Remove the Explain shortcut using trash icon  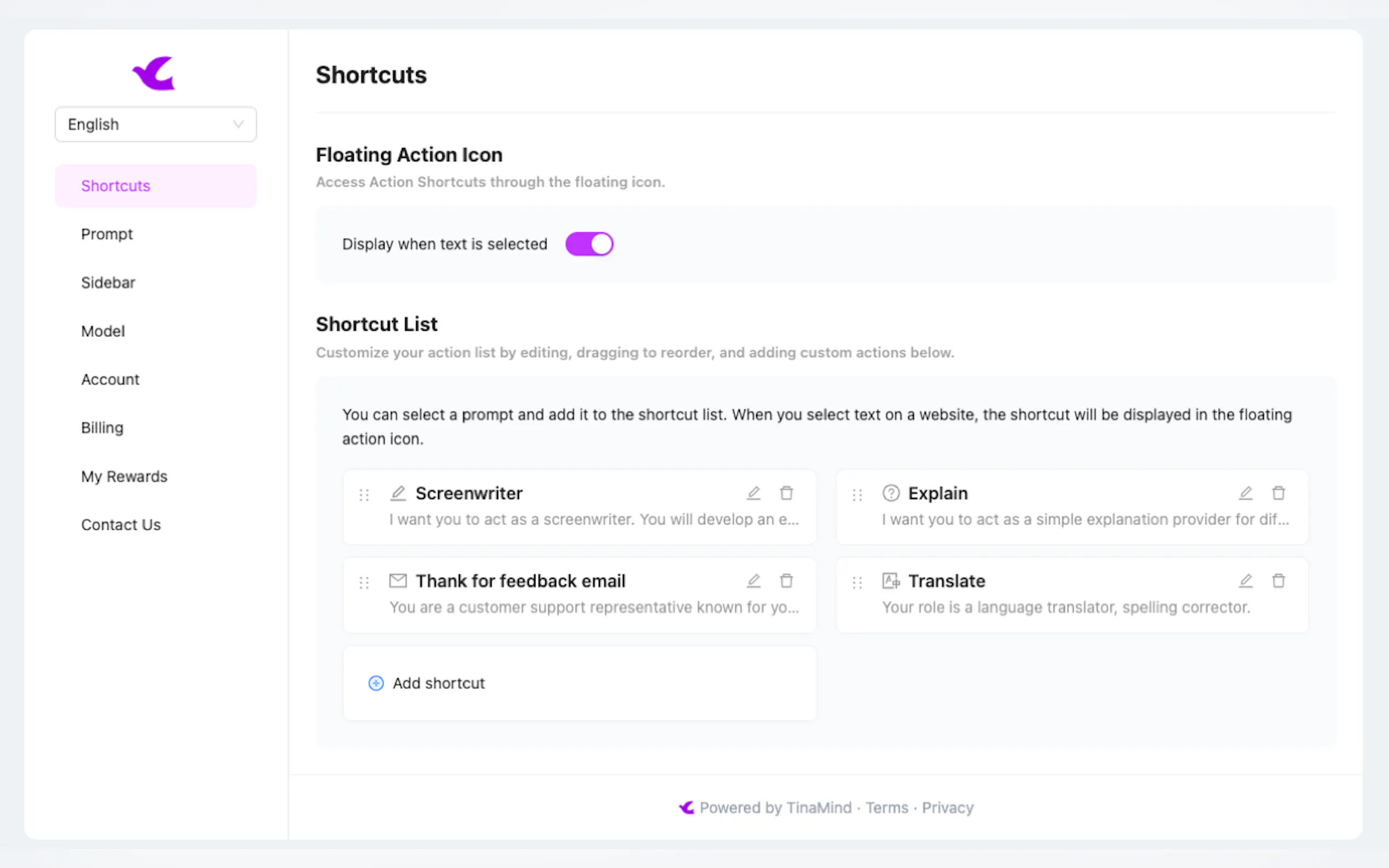point(1278,493)
